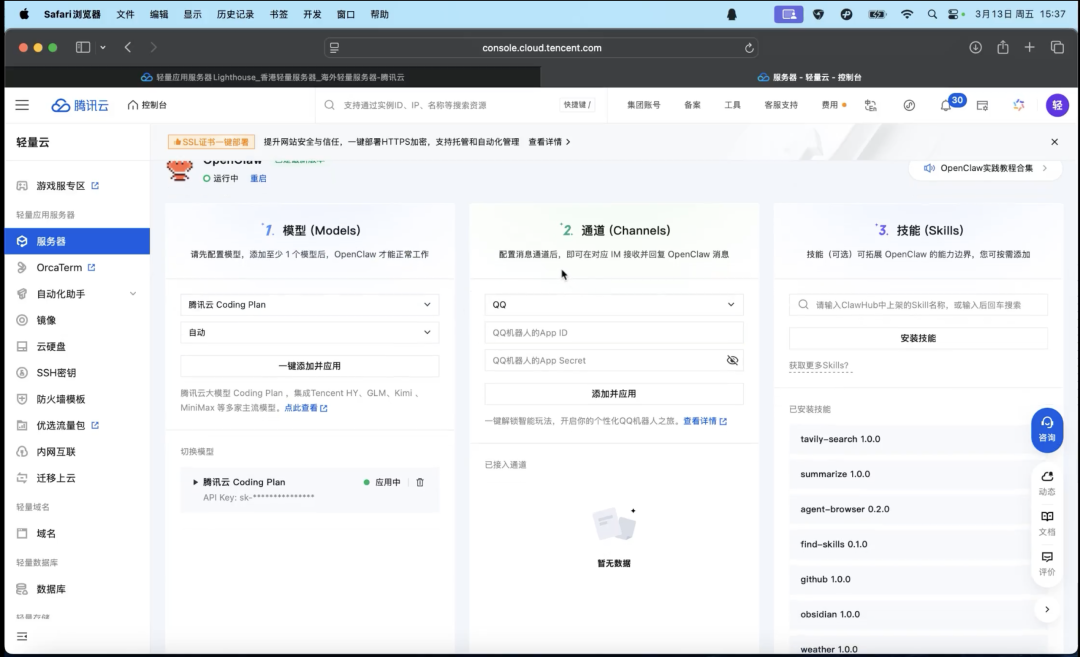Image resolution: width=1080 pixels, height=657 pixels.
Task: Collapse the right-side panel with chevron arrow
Action: pos(1046,608)
